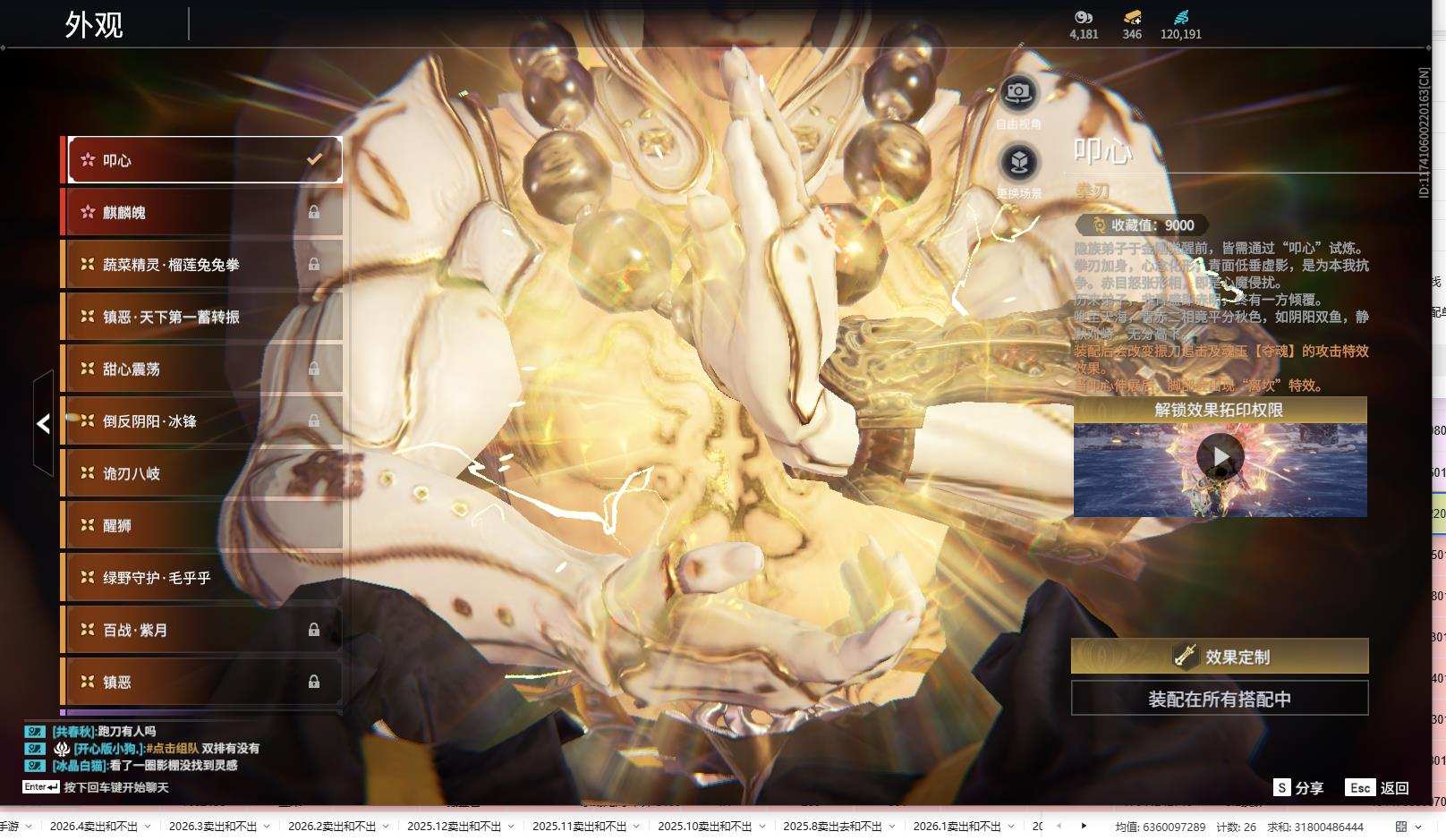Switch to the 2026.3卖出和不出 sheet tab
1446x840 pixels.
tap(213, 827)
